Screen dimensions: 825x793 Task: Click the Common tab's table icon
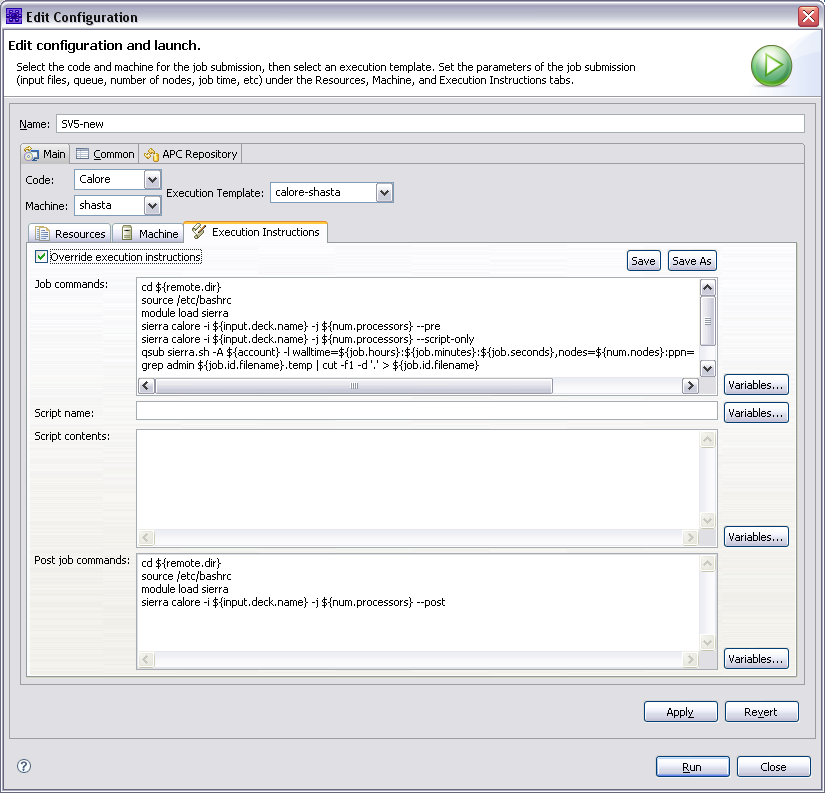tap(81, 153)
